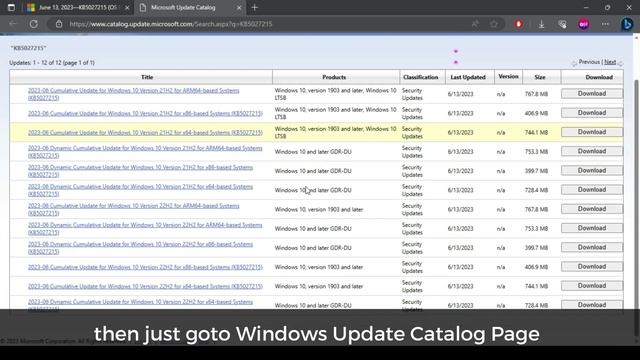Reload the page with the refresh icon
The height and width of the screenshot is (360, 640).
pos(33,24)
